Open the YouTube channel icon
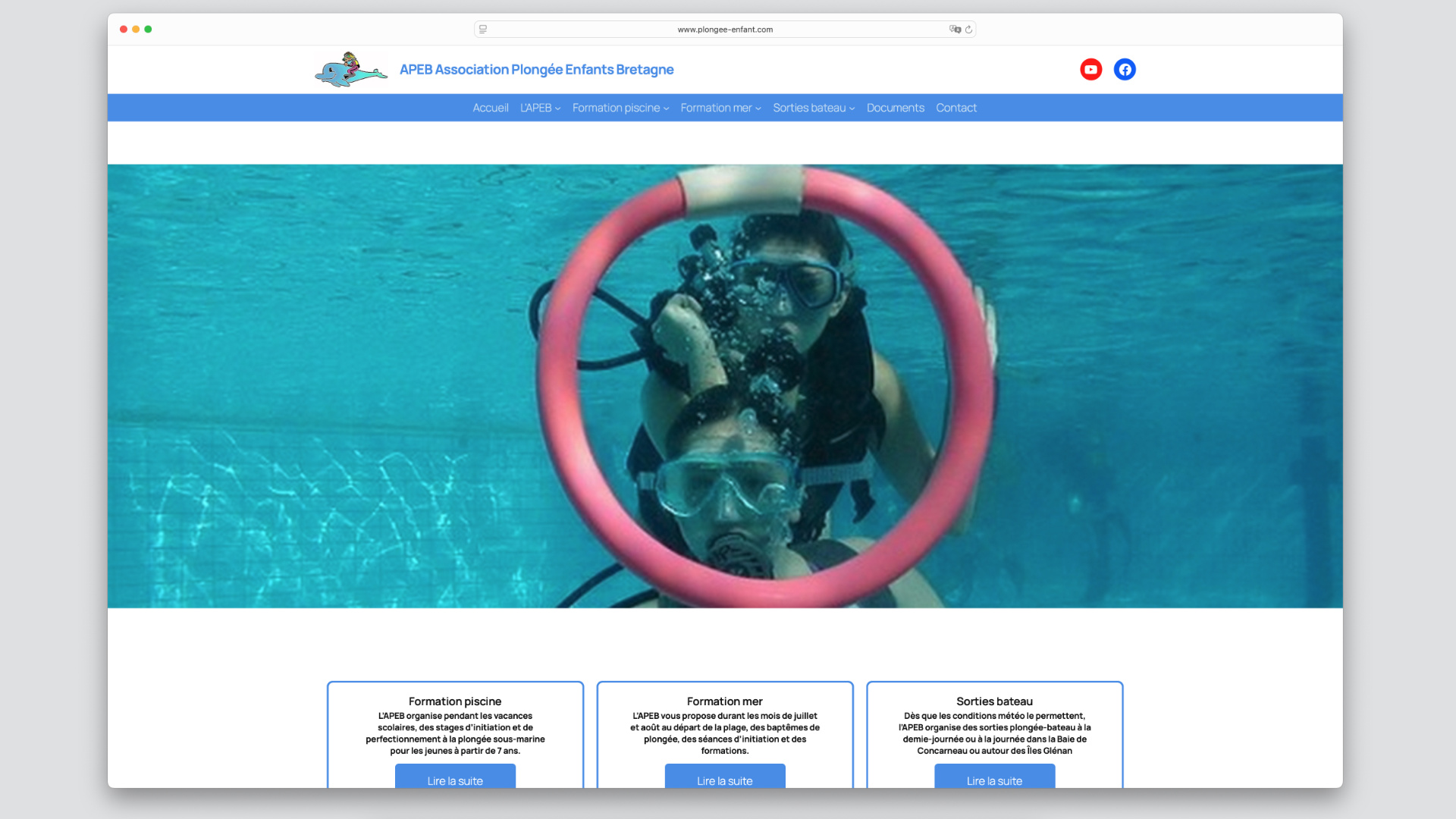Image resolution: width=1456 pixels, height=819 pixels. (1090, 69)
